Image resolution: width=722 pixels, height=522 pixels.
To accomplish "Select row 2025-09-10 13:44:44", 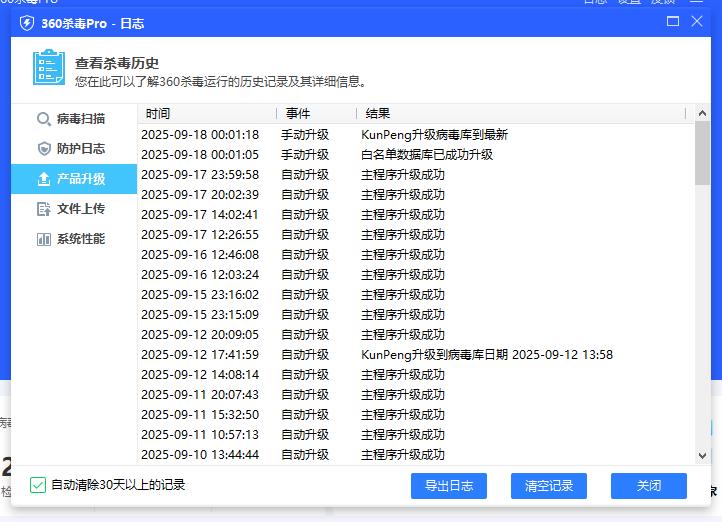I will pos(416,455).
